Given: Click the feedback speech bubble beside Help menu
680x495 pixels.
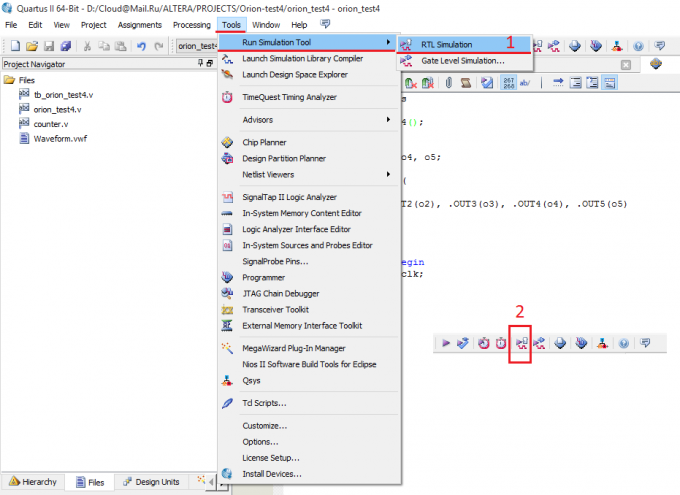Looking at the screenshot, I should 325,24.
